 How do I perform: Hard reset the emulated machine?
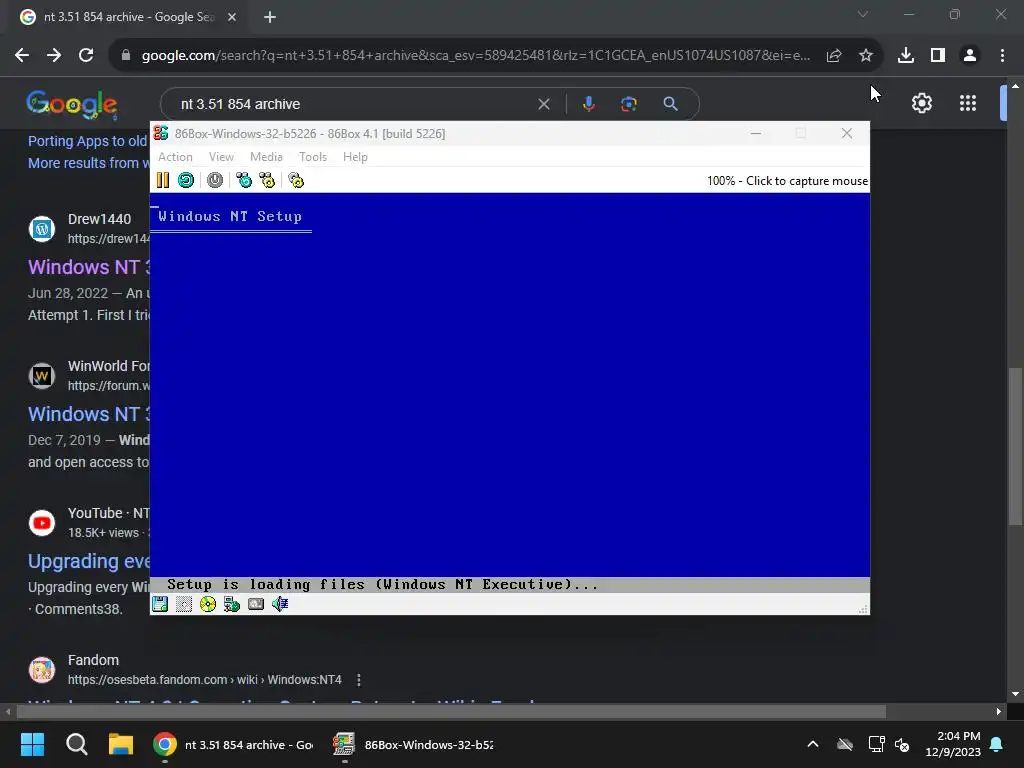(x=186, y=180)
